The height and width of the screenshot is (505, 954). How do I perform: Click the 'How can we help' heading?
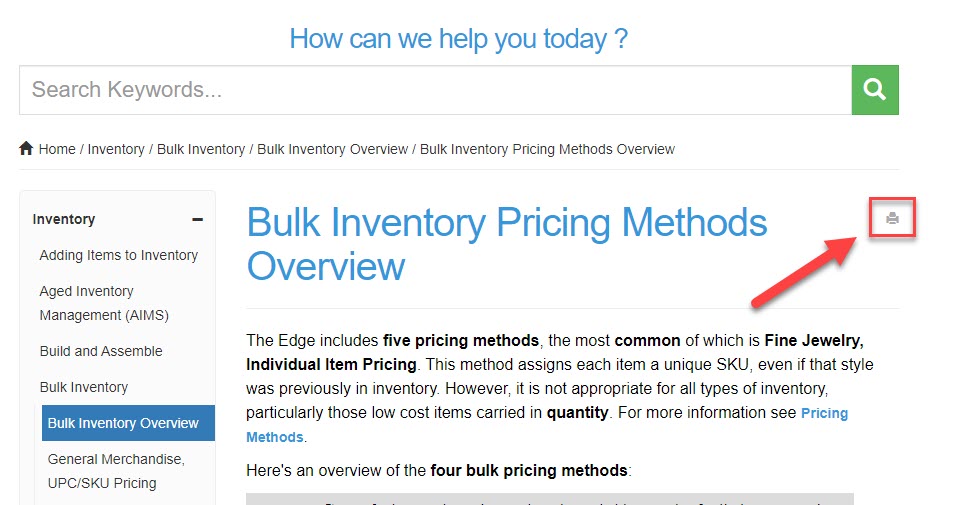[458, 39]
